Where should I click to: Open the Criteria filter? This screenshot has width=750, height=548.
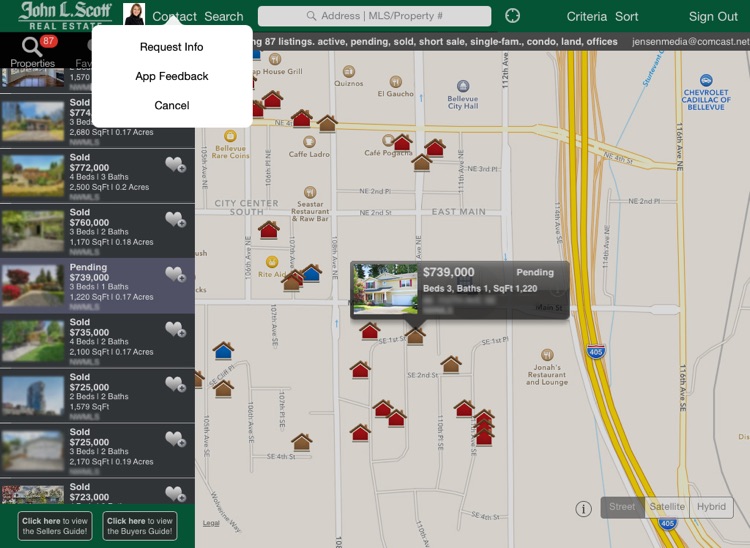tap(586, 16)
